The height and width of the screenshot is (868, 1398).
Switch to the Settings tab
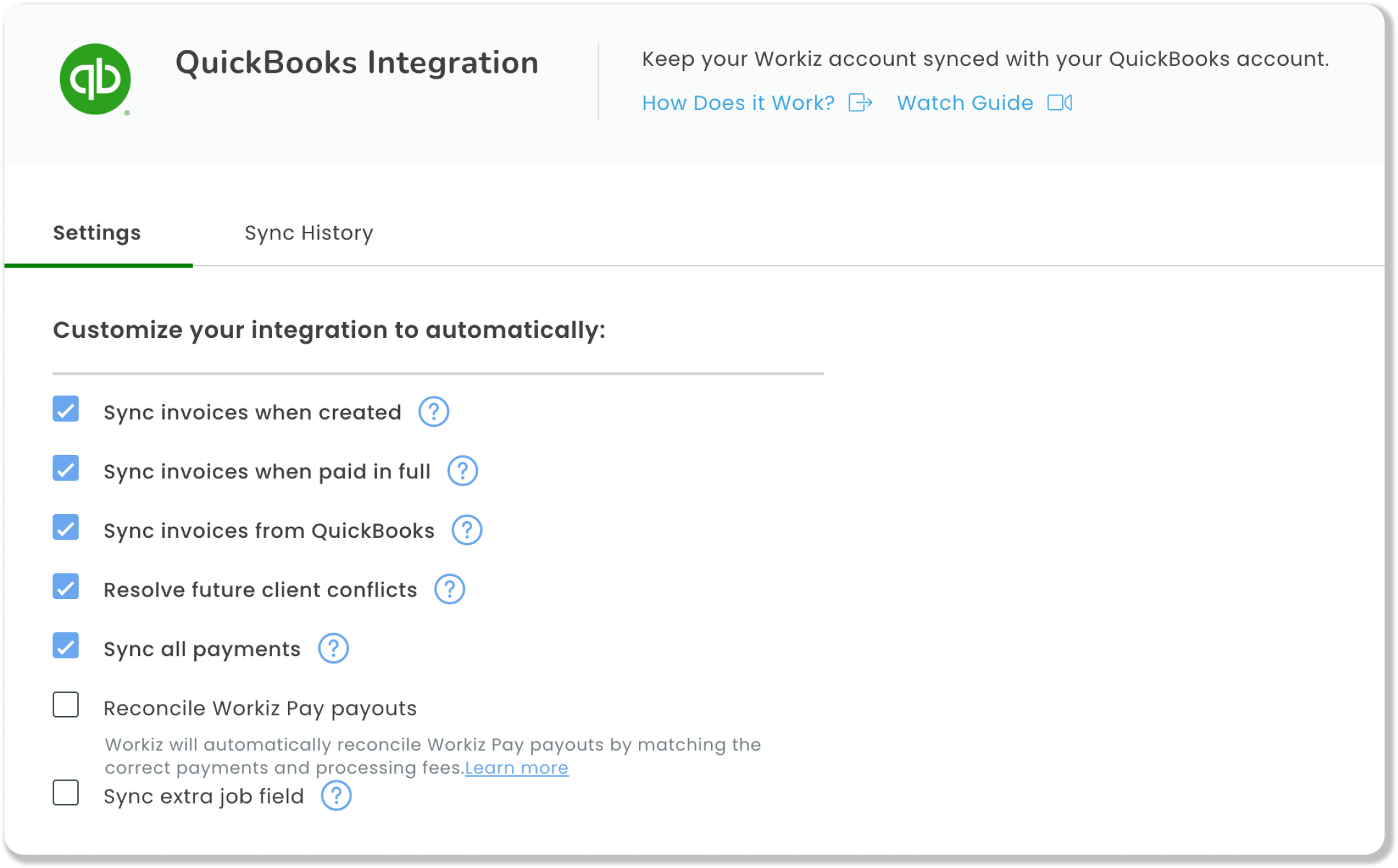(x=97, y=233)
